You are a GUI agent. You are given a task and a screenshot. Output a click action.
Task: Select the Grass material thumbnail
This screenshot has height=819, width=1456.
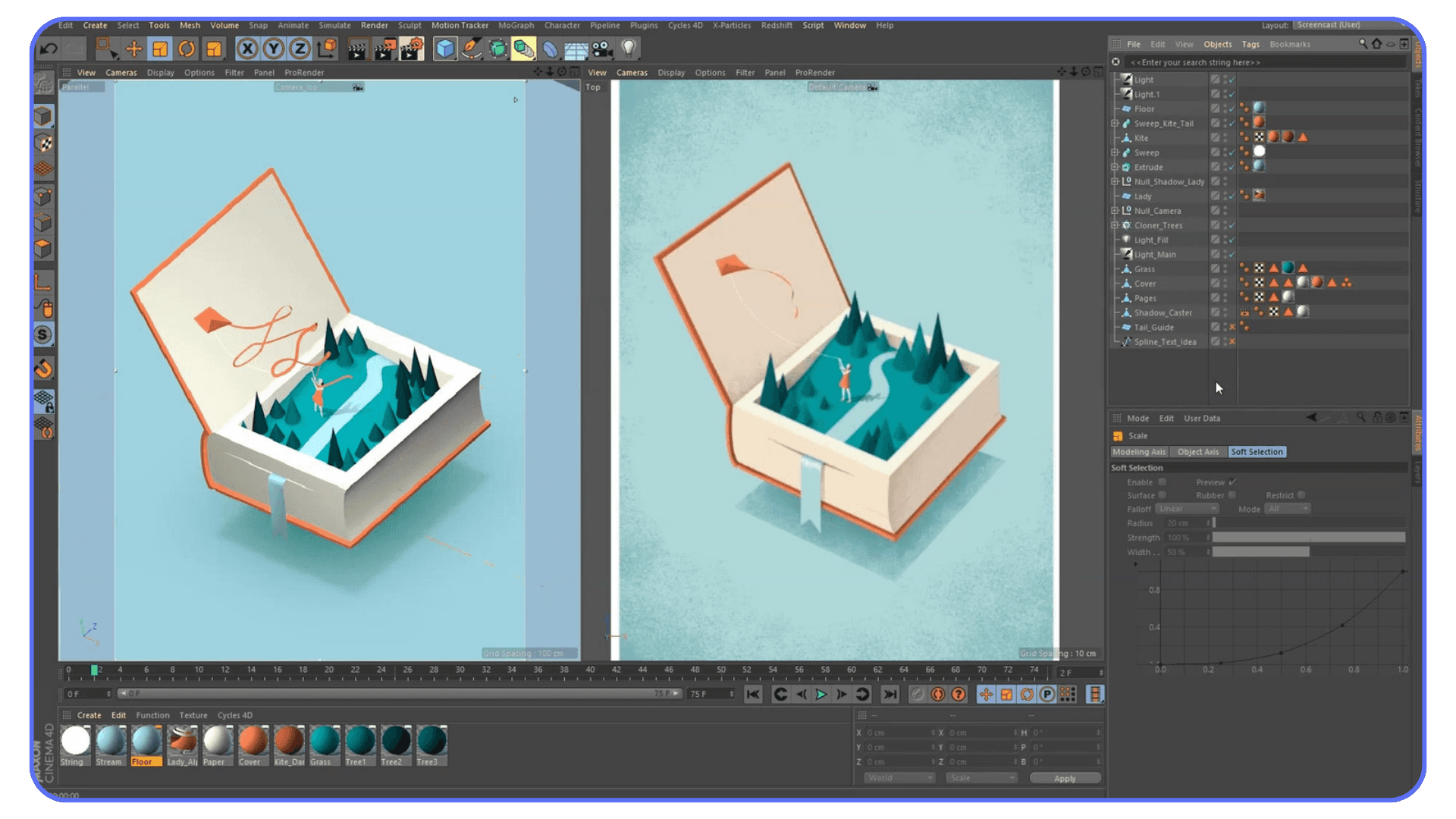pyautogui.click(x=325, y=739)
